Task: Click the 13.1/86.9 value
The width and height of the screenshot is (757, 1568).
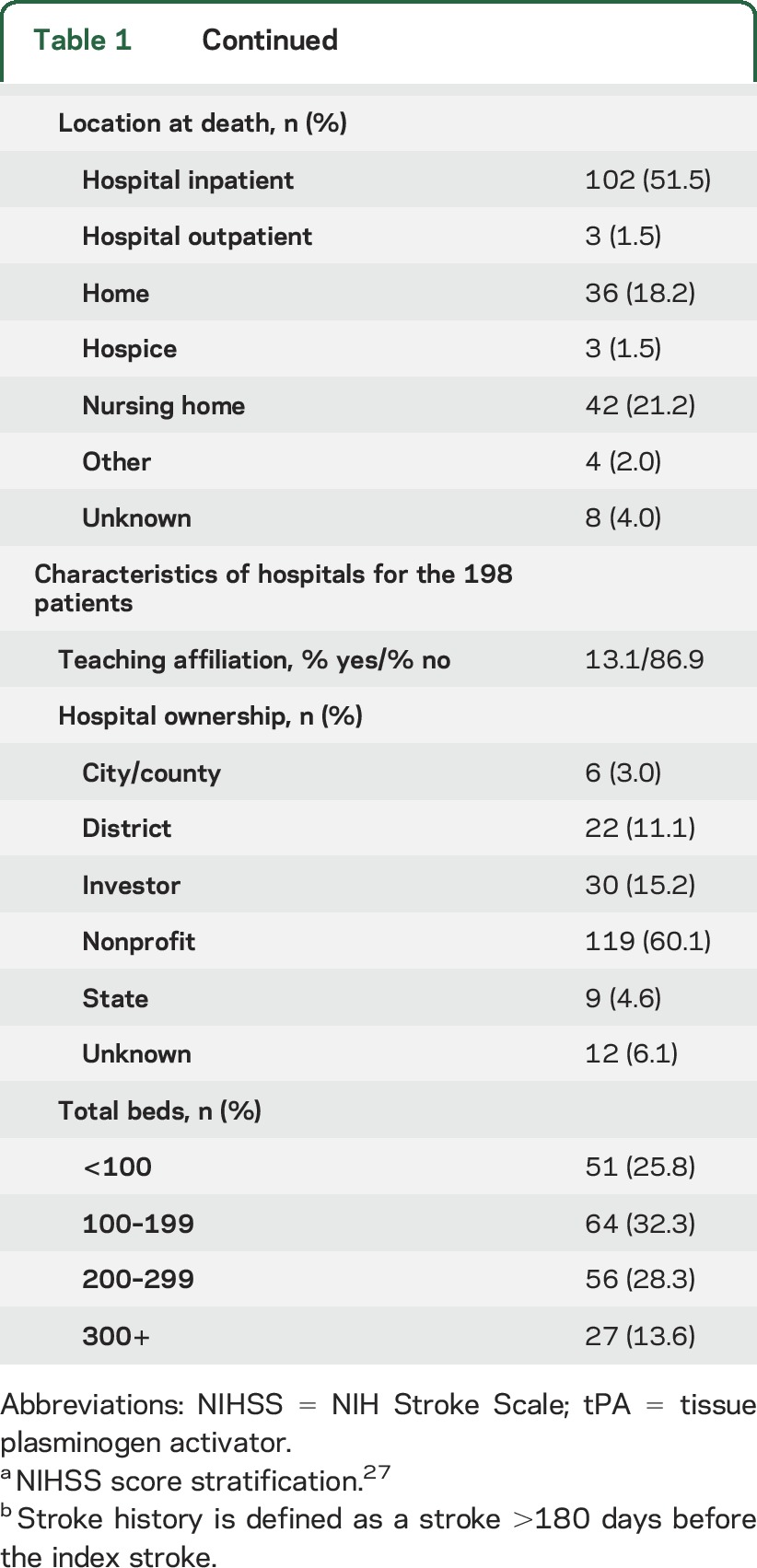Action: [644, 660]
